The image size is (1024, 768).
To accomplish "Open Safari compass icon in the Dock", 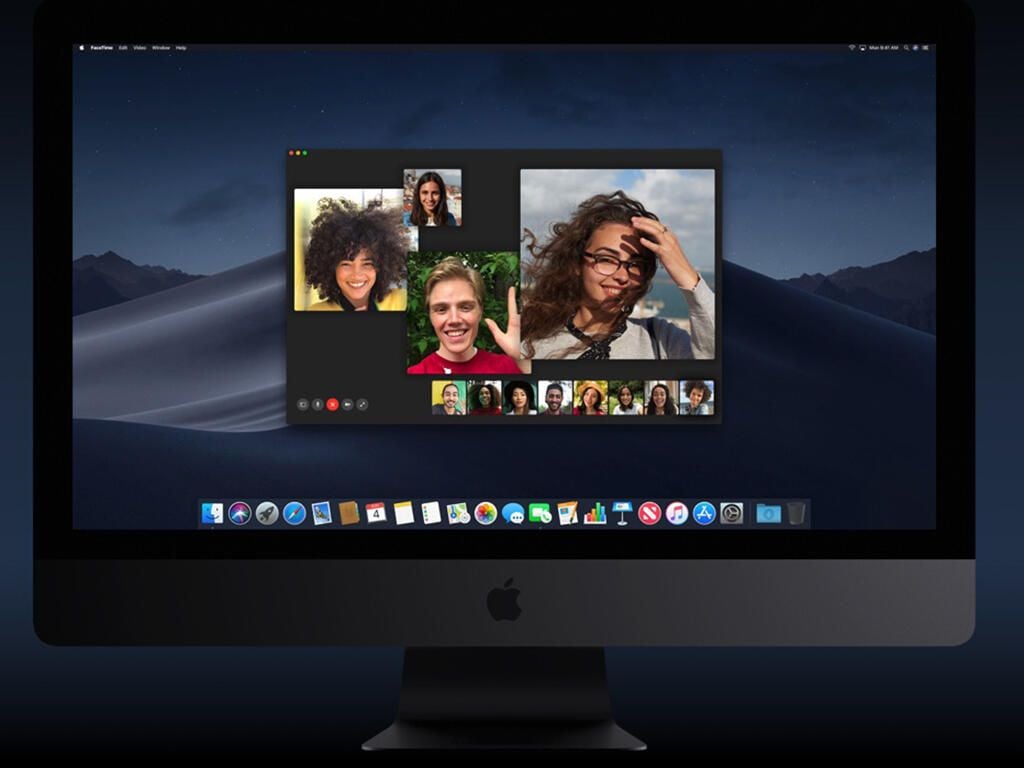I will tap(295, 513).
